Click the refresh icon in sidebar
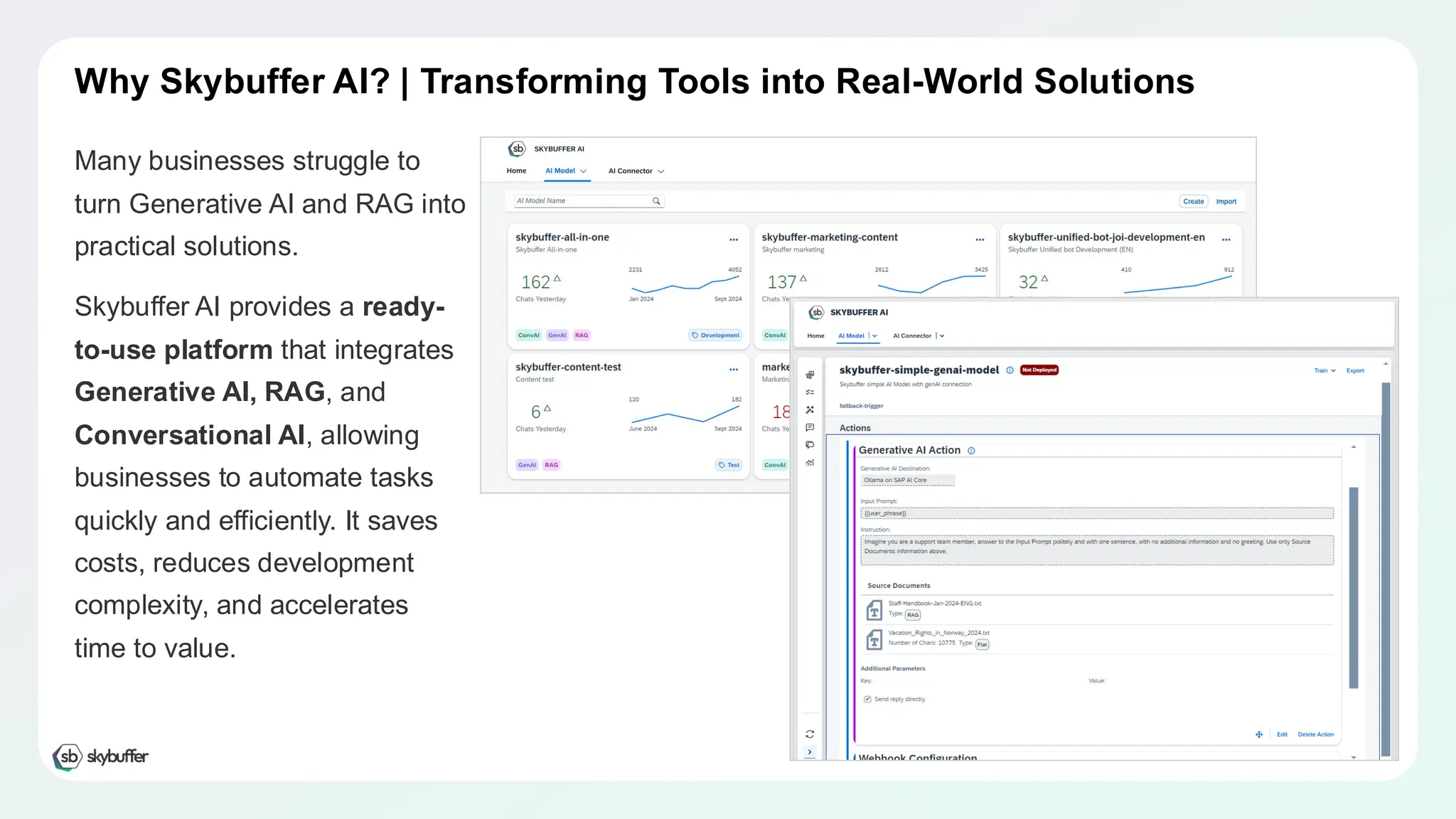This screenshot has width=1456, height=819. click(810, 734)
